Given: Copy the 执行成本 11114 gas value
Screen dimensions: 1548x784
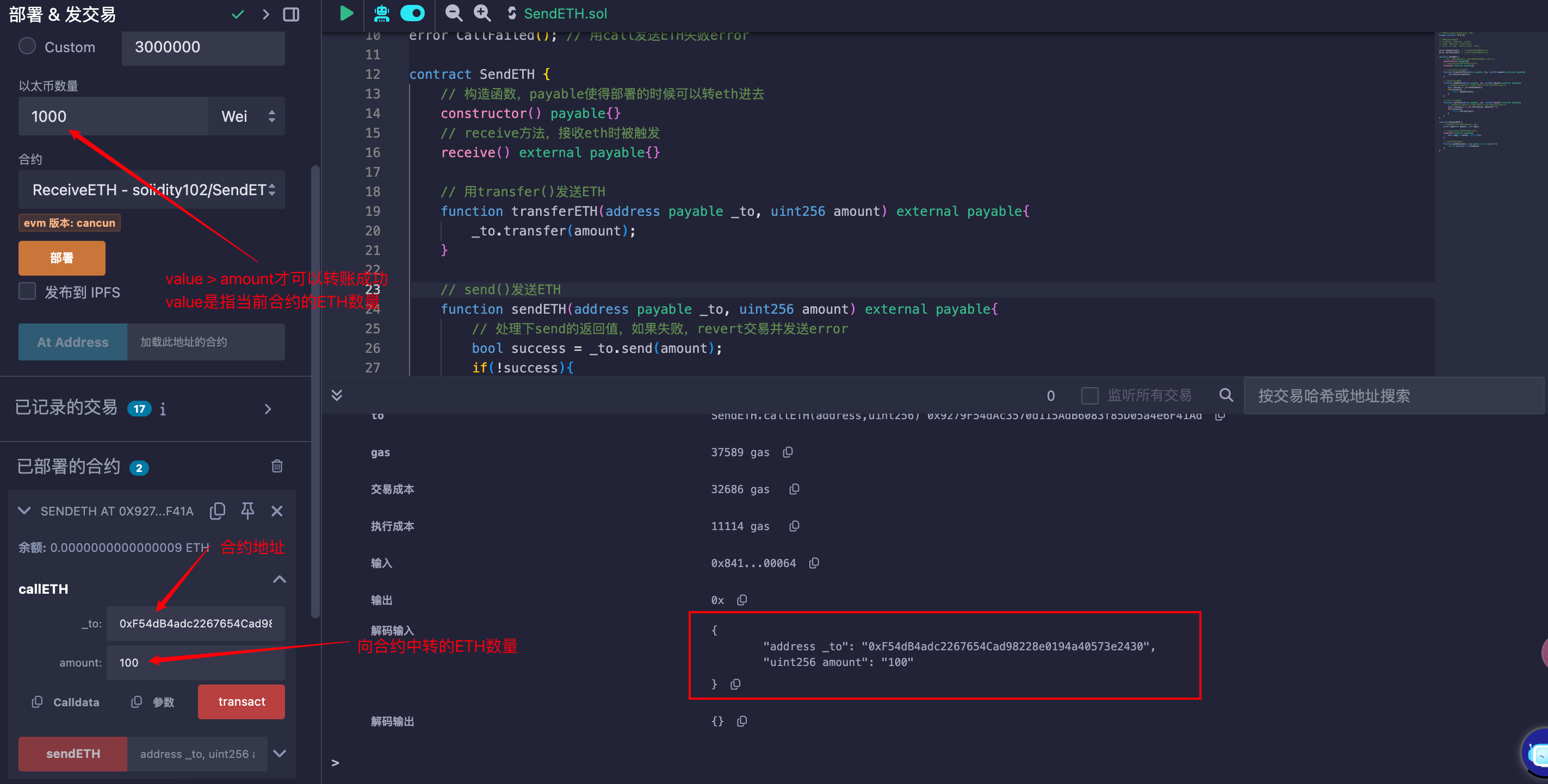Looking at the screenshot, I should click(x=794, y=526).
